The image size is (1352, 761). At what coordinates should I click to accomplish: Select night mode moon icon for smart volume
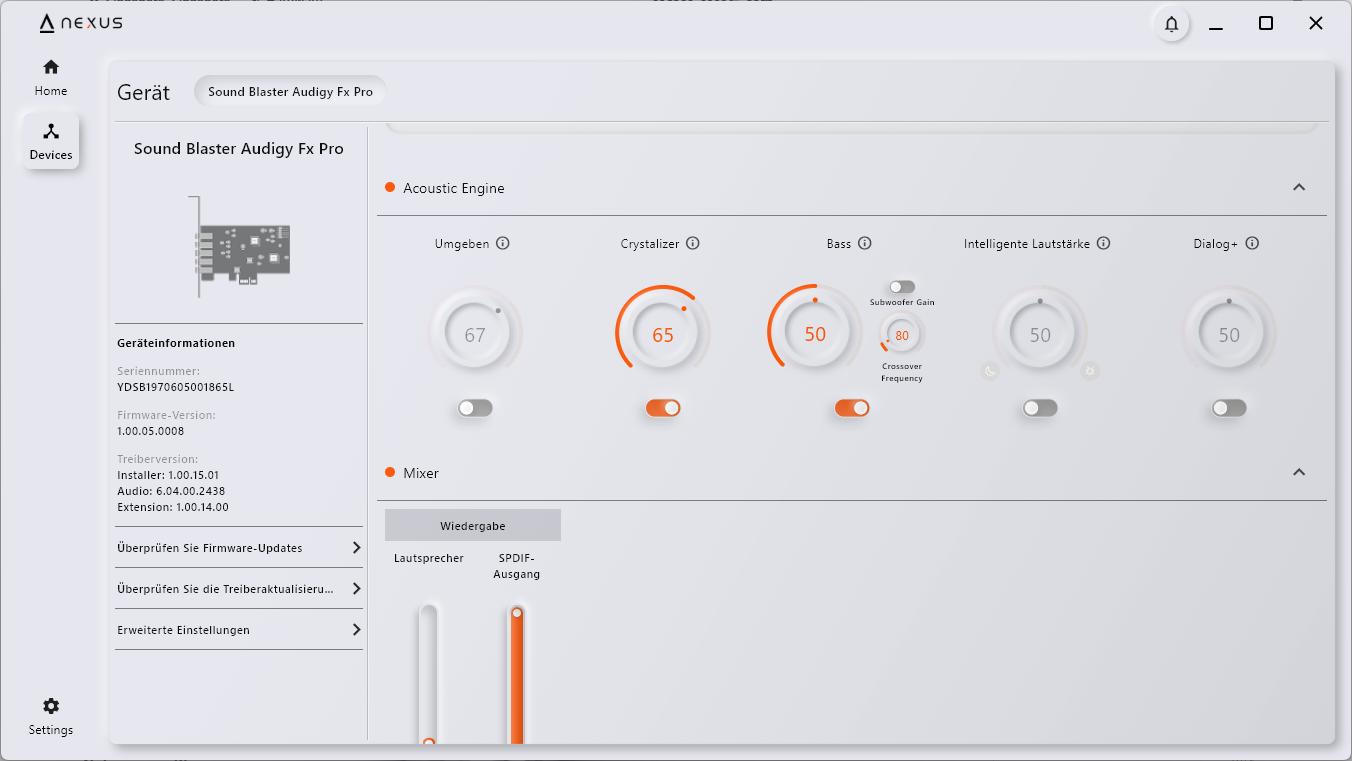(990, 371)
